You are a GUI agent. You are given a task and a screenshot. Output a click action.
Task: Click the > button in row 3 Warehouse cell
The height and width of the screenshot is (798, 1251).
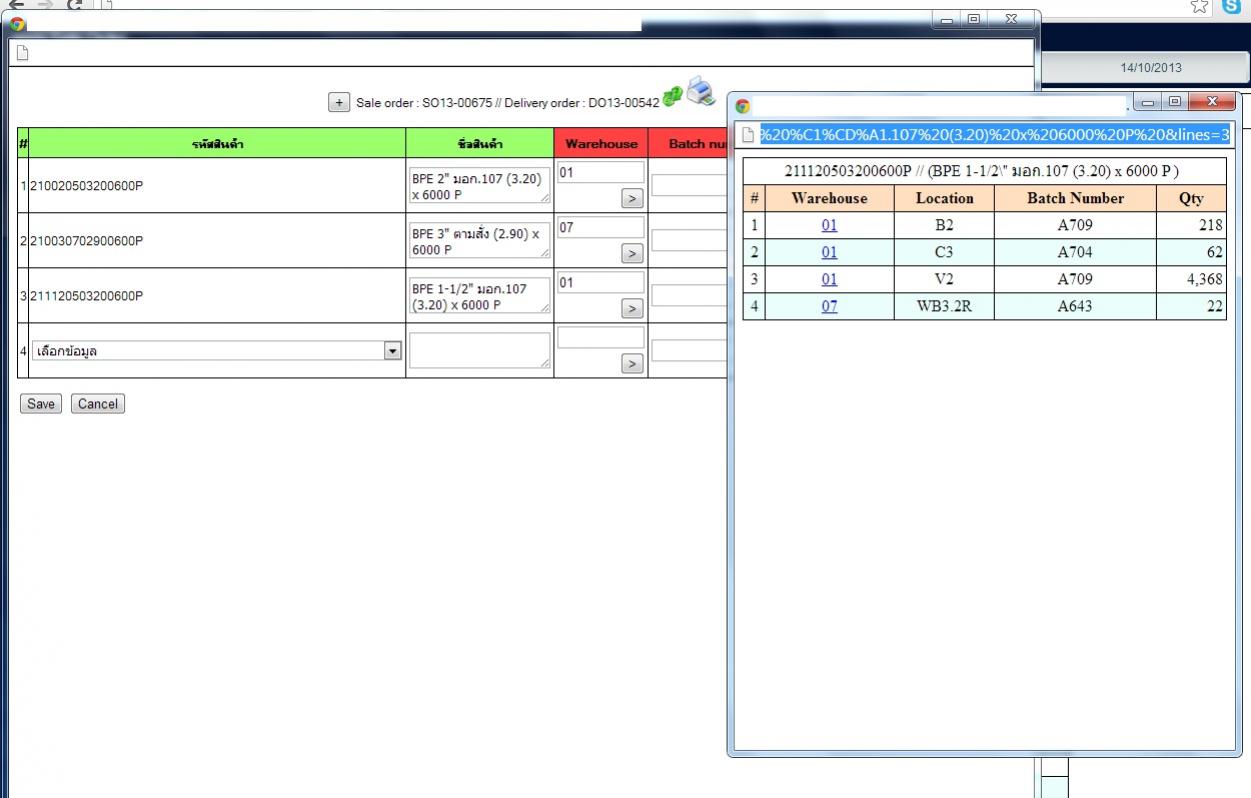pos(631,309)
